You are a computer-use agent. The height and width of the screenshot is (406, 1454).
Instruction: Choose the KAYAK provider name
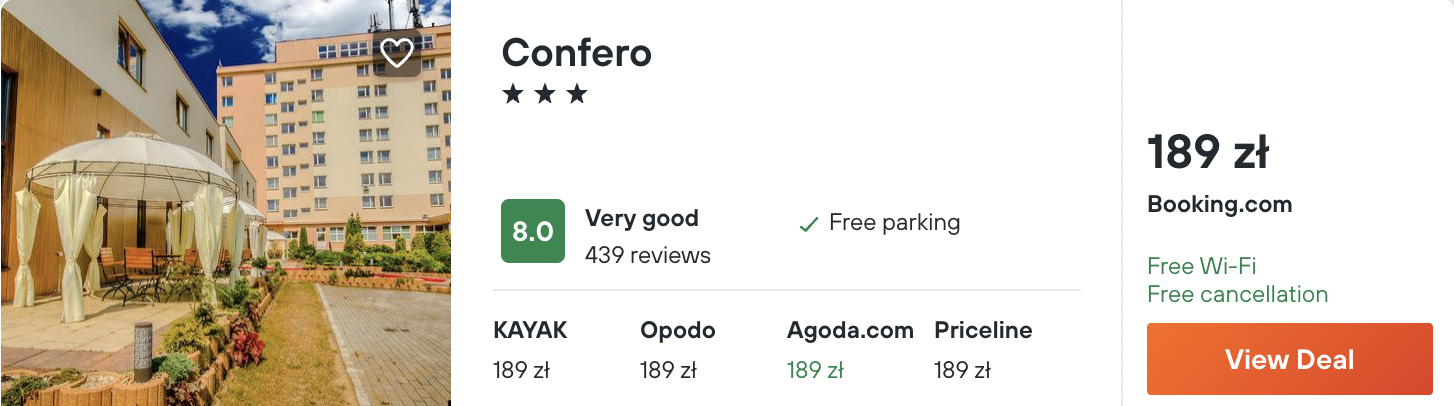click(x=530, y=330)
